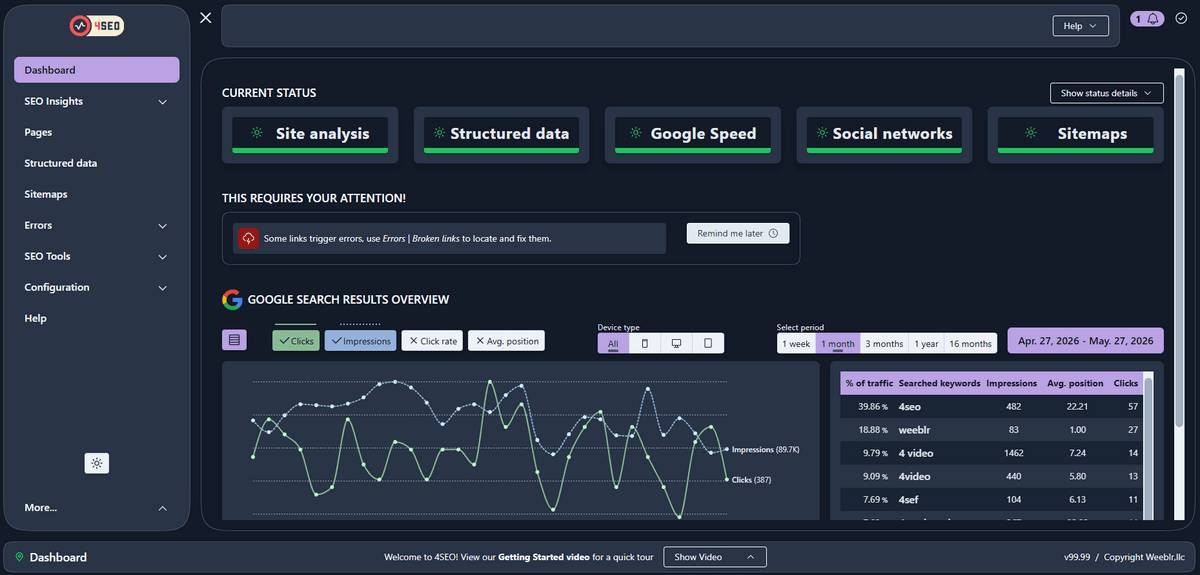This screenshot has height=575, width=1200.
Task: Expand SEO Insights menu chevron
Action: click(x=163, y=102)
